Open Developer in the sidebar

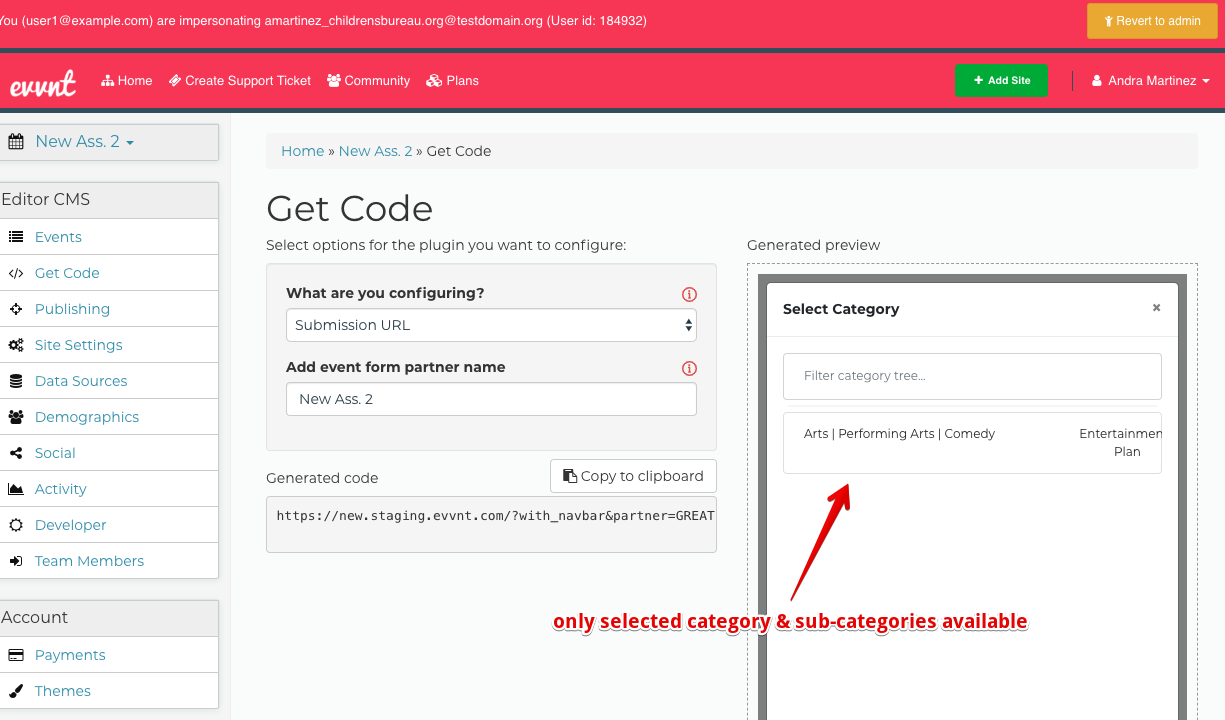(70, 525)
